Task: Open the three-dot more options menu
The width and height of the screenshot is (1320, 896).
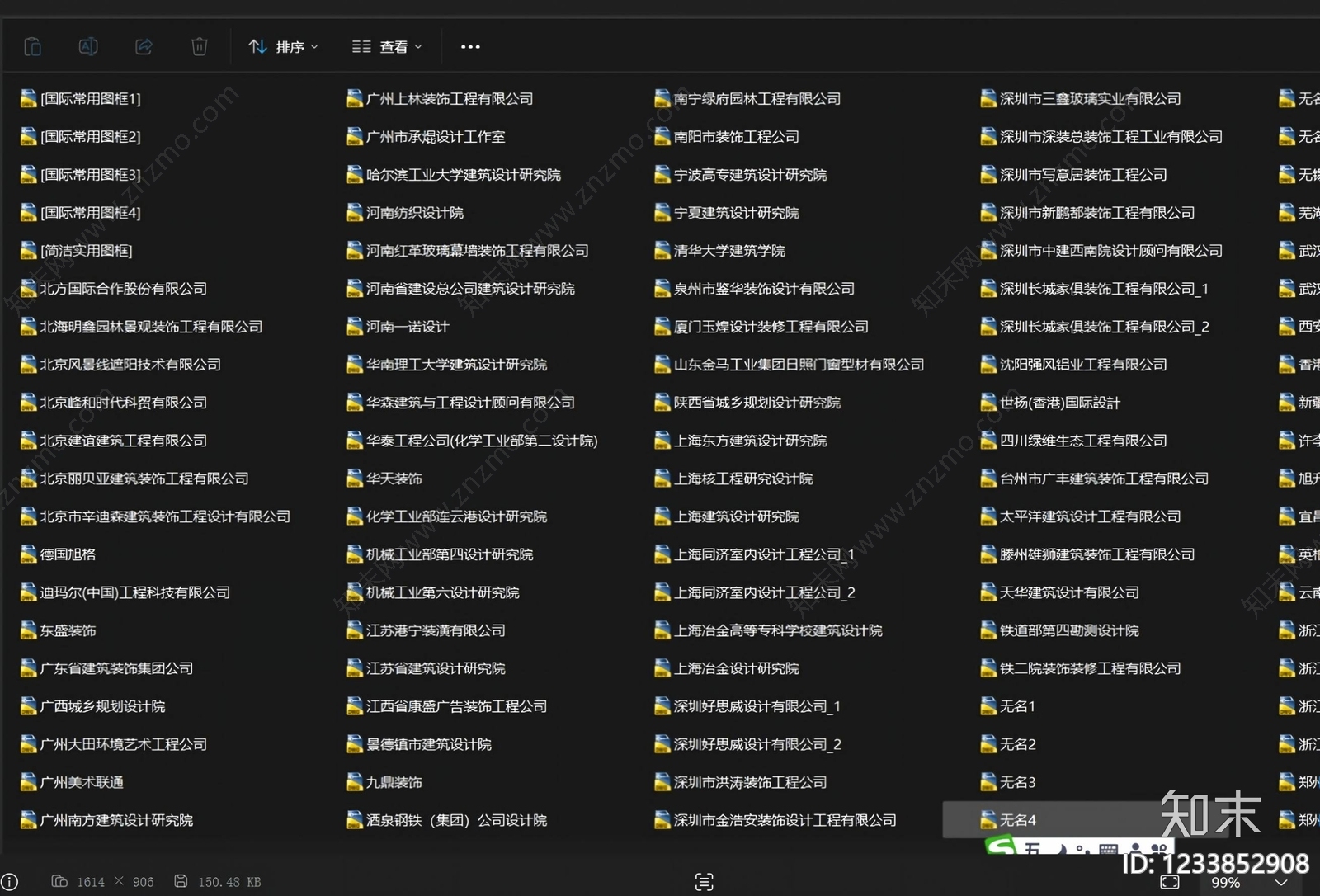Action: [x=470, y=47]
